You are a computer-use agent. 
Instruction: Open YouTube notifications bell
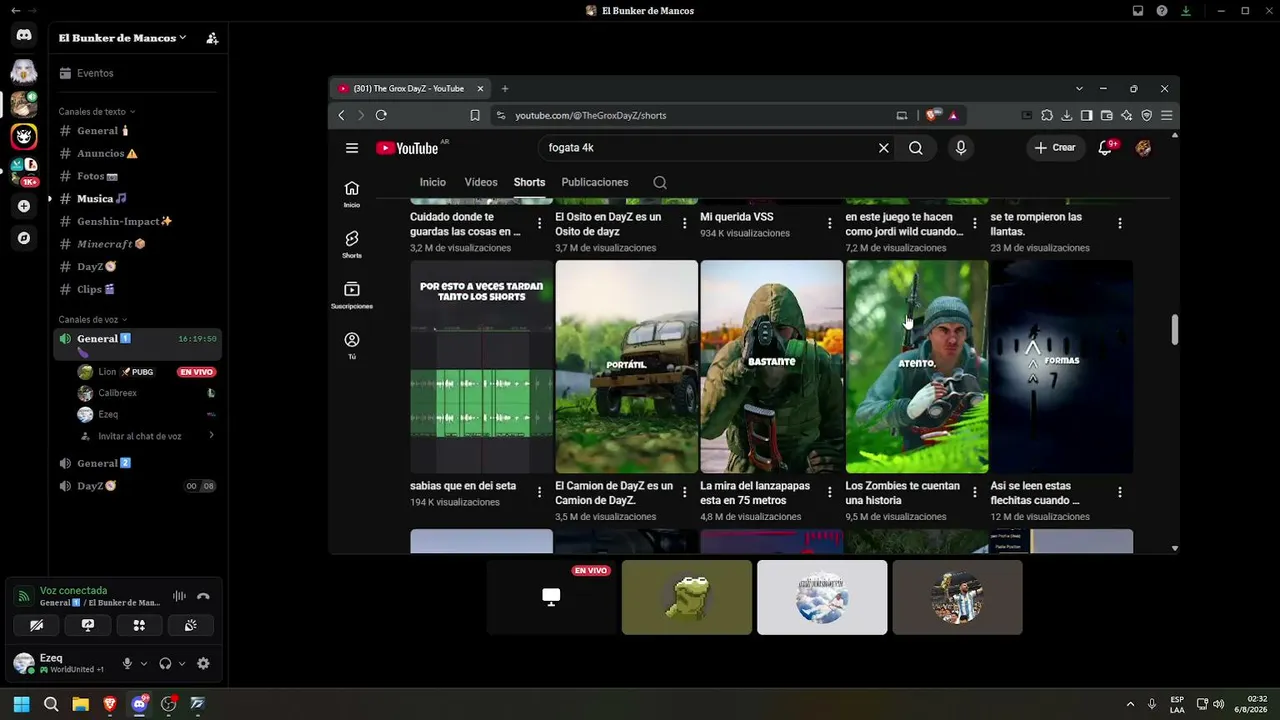click(x=1106, y=148)
